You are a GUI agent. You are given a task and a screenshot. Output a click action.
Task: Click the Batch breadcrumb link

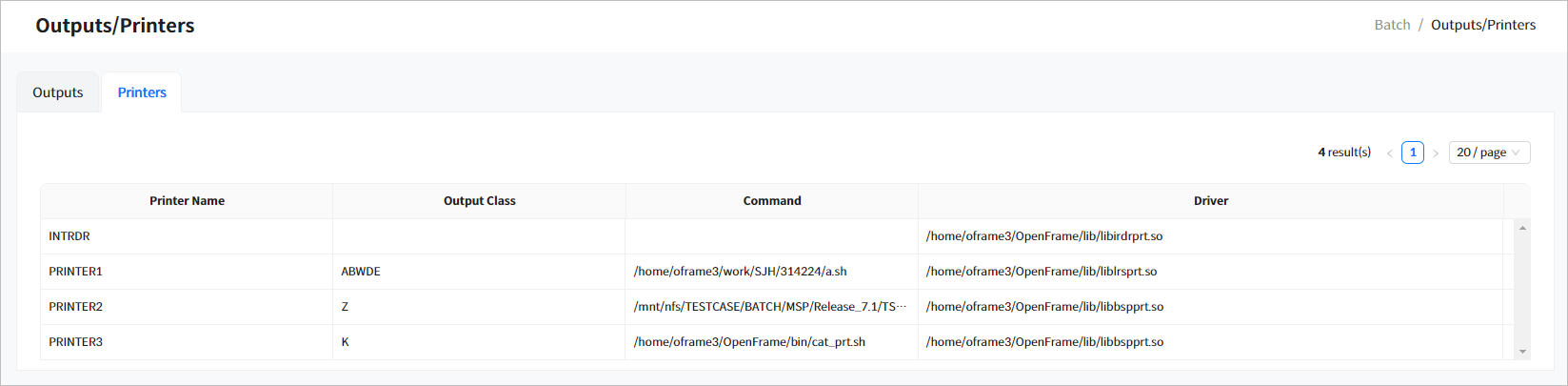pyautogui.click(x=1392, y=25)
